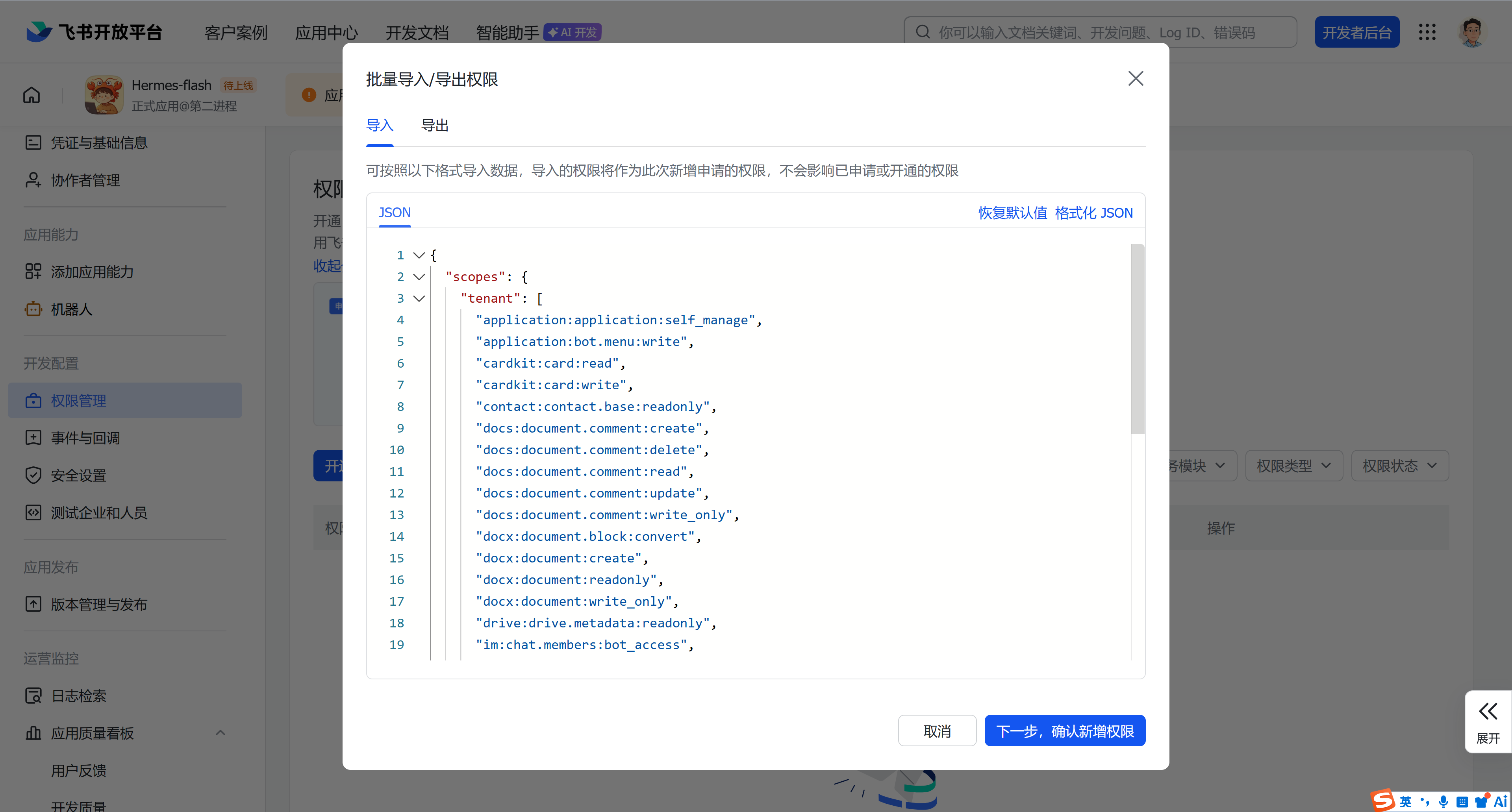Open the 权限类型 dropdown filter
This screenshot has height=812, width=1512.
[x=1294, y=466]
